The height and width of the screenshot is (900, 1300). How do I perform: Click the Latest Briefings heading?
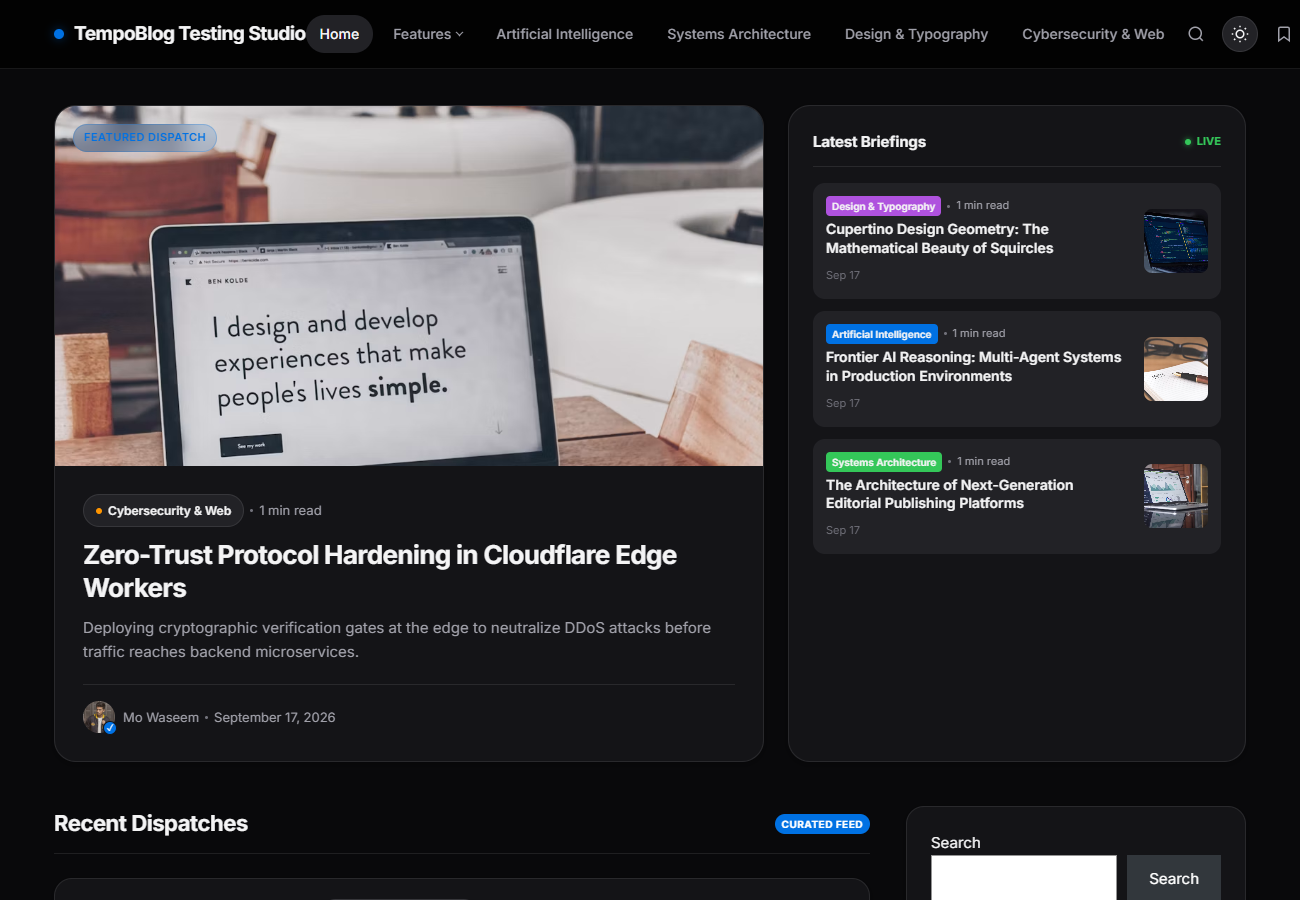[869, 142]
